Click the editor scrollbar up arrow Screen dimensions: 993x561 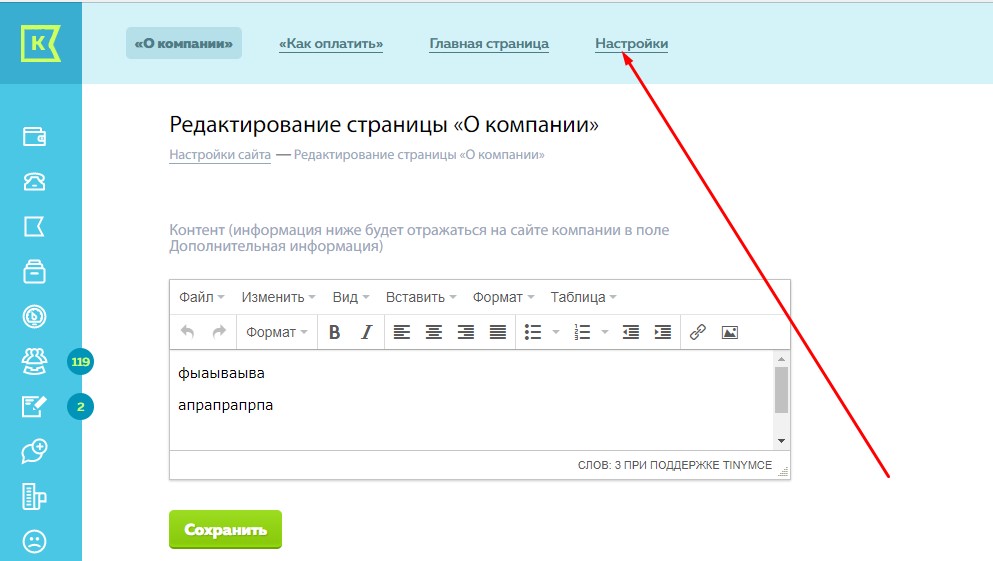[x=781, y=359]
